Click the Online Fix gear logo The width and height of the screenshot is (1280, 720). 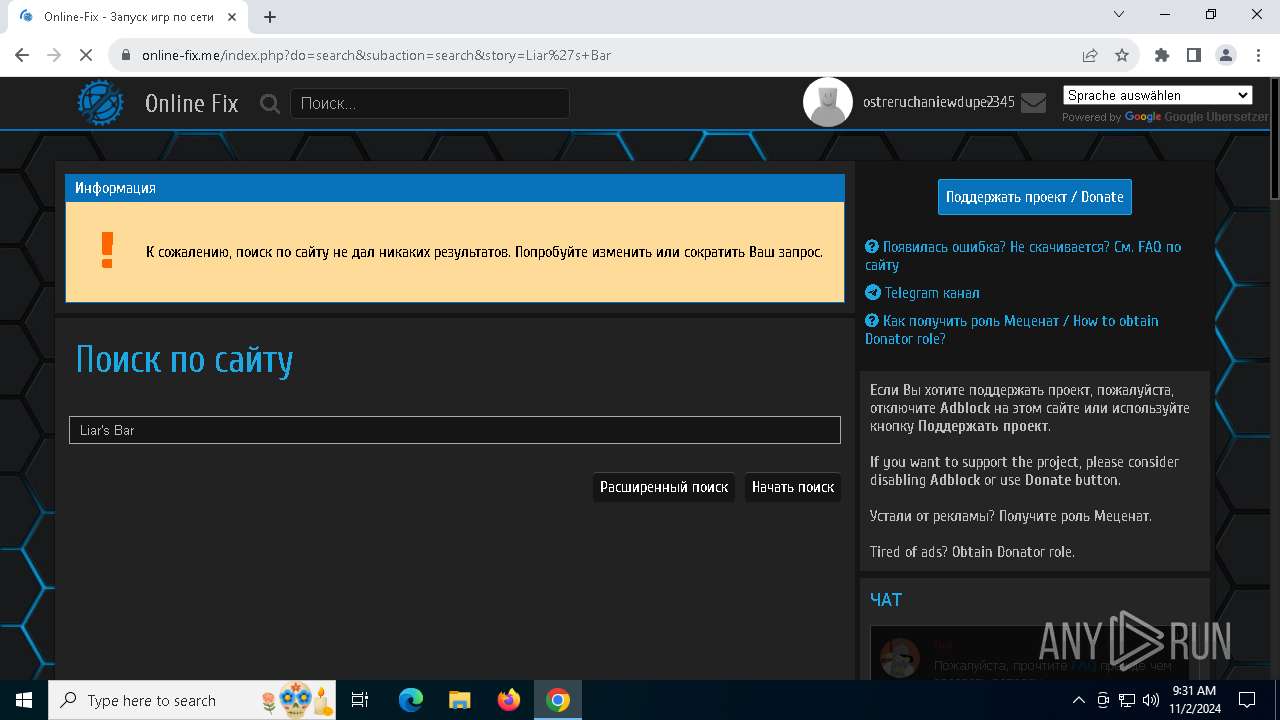[x=101, y=103]
